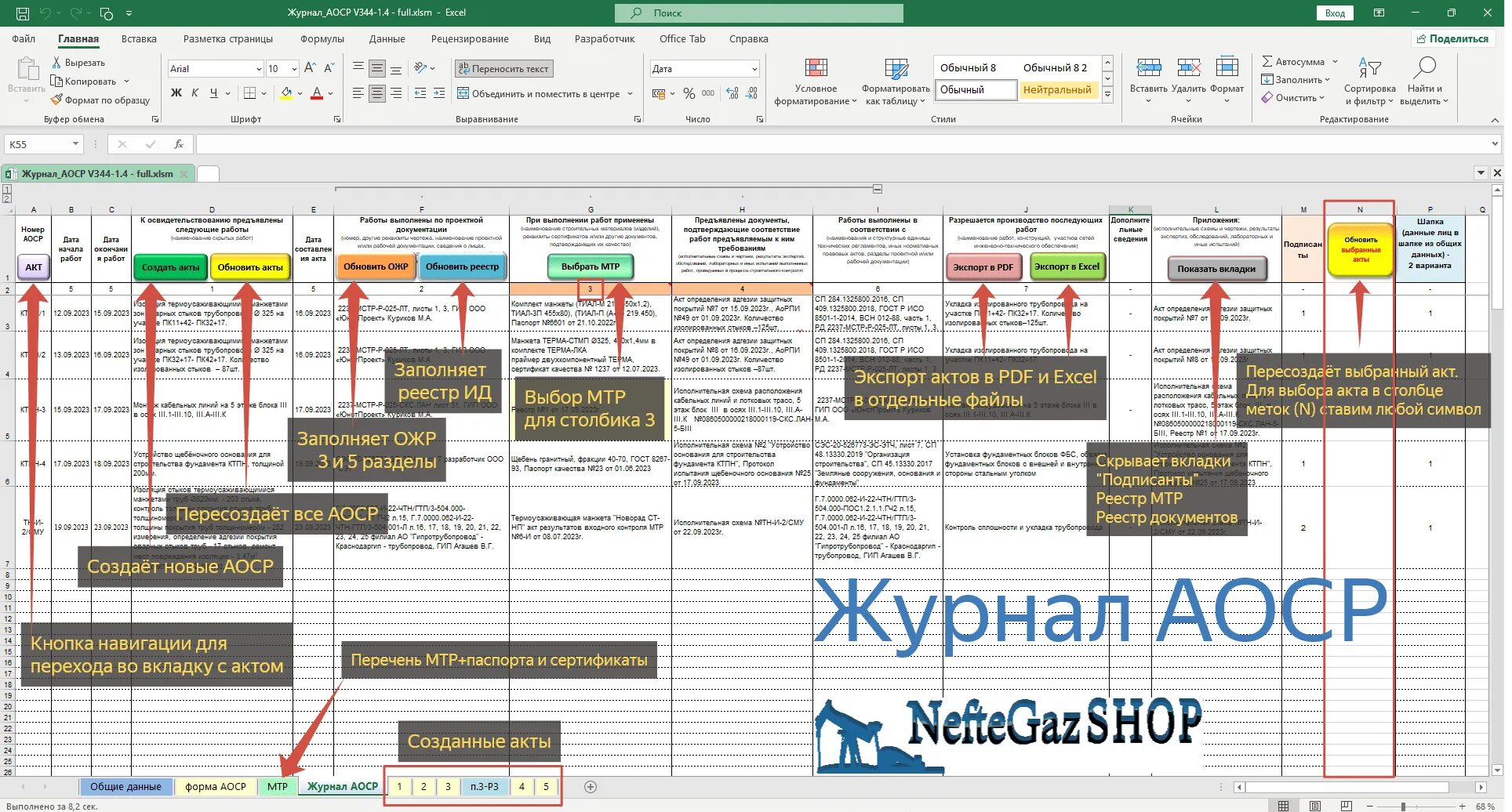The image size is (1512, 812).
Task: Open the Разработчик ribbon tab
Action: click(605, 39)
